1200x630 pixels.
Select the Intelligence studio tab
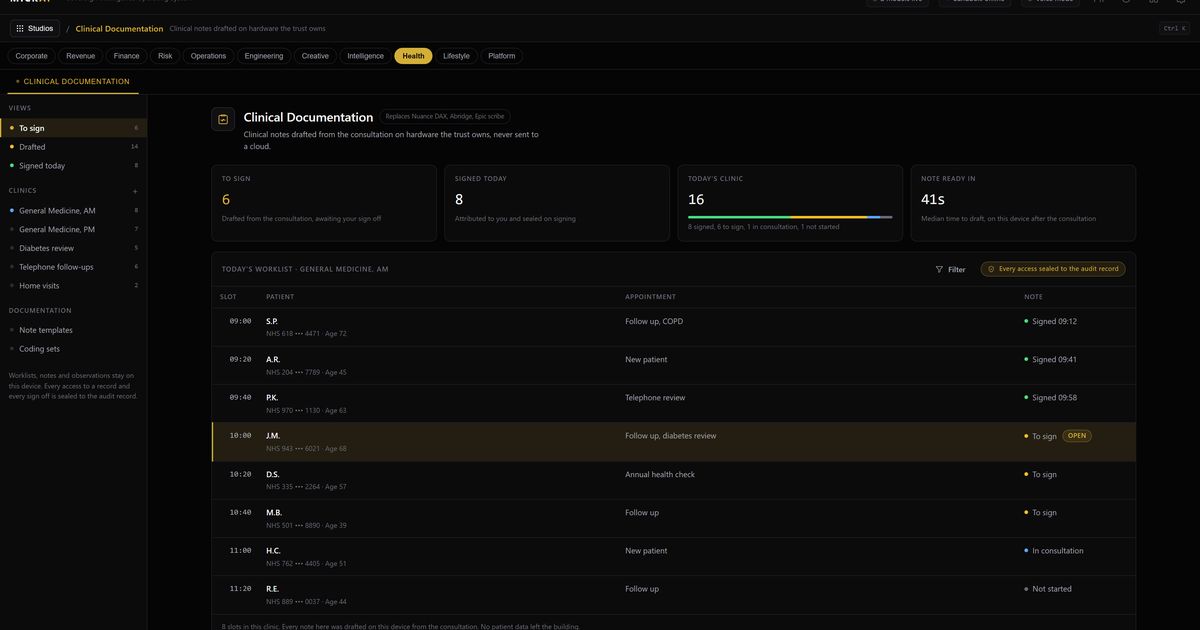(365, 56)
